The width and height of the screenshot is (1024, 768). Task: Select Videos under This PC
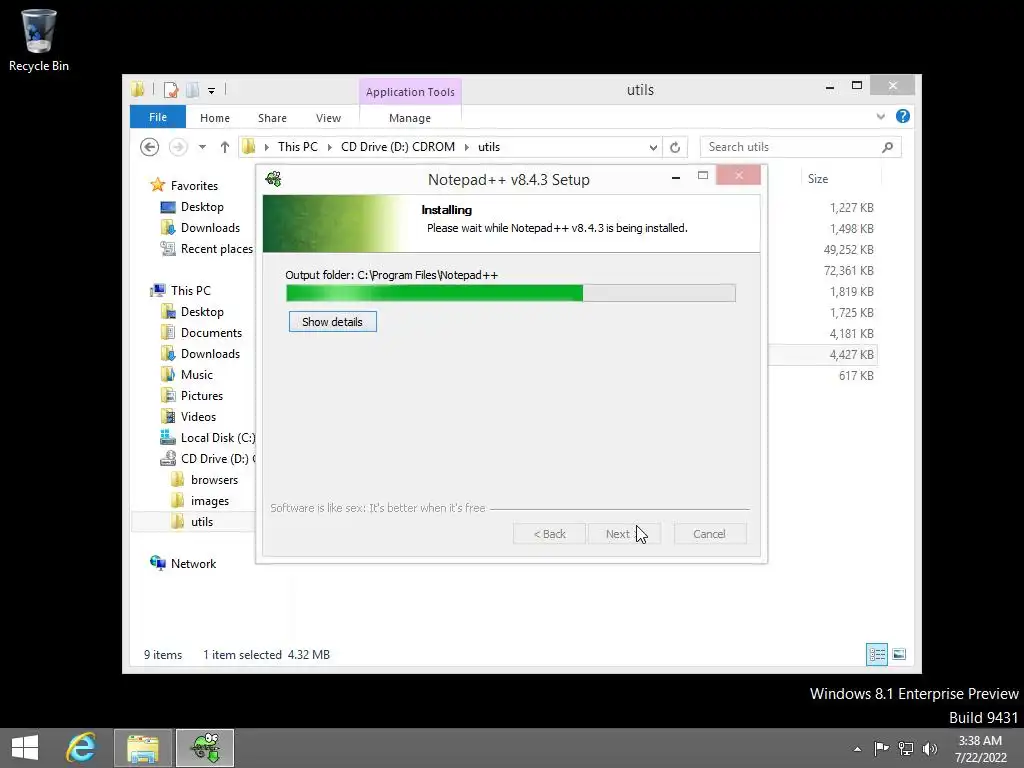click(198, 416)
